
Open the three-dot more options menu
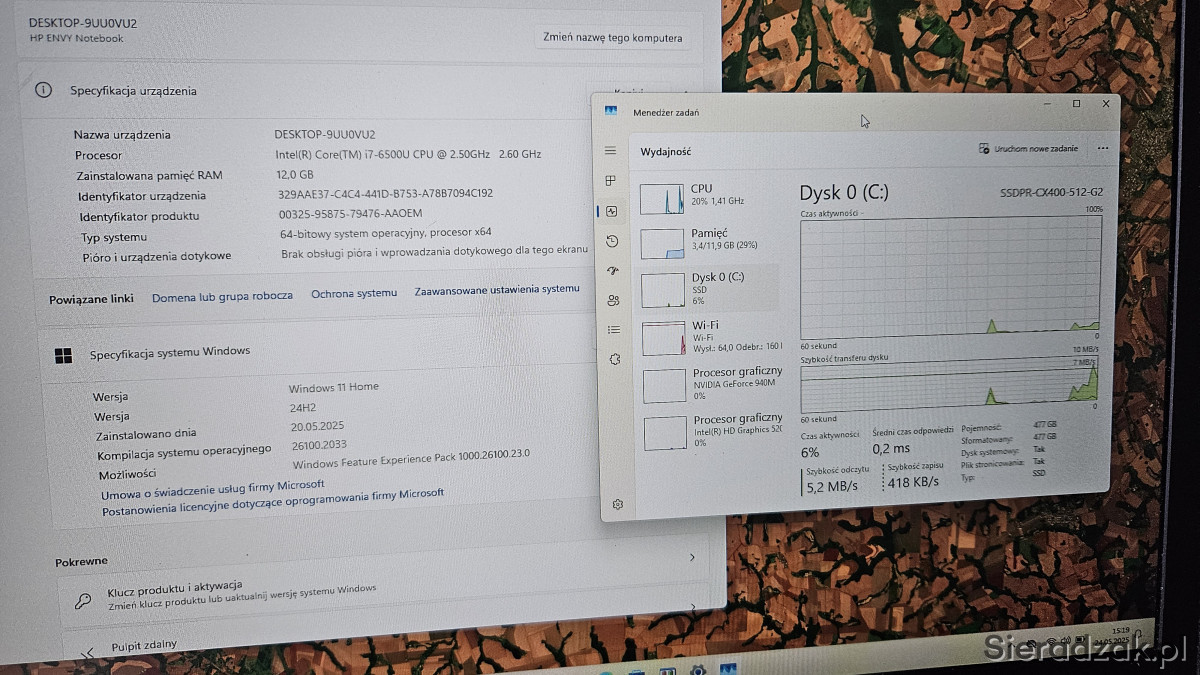pos(1103,148)
